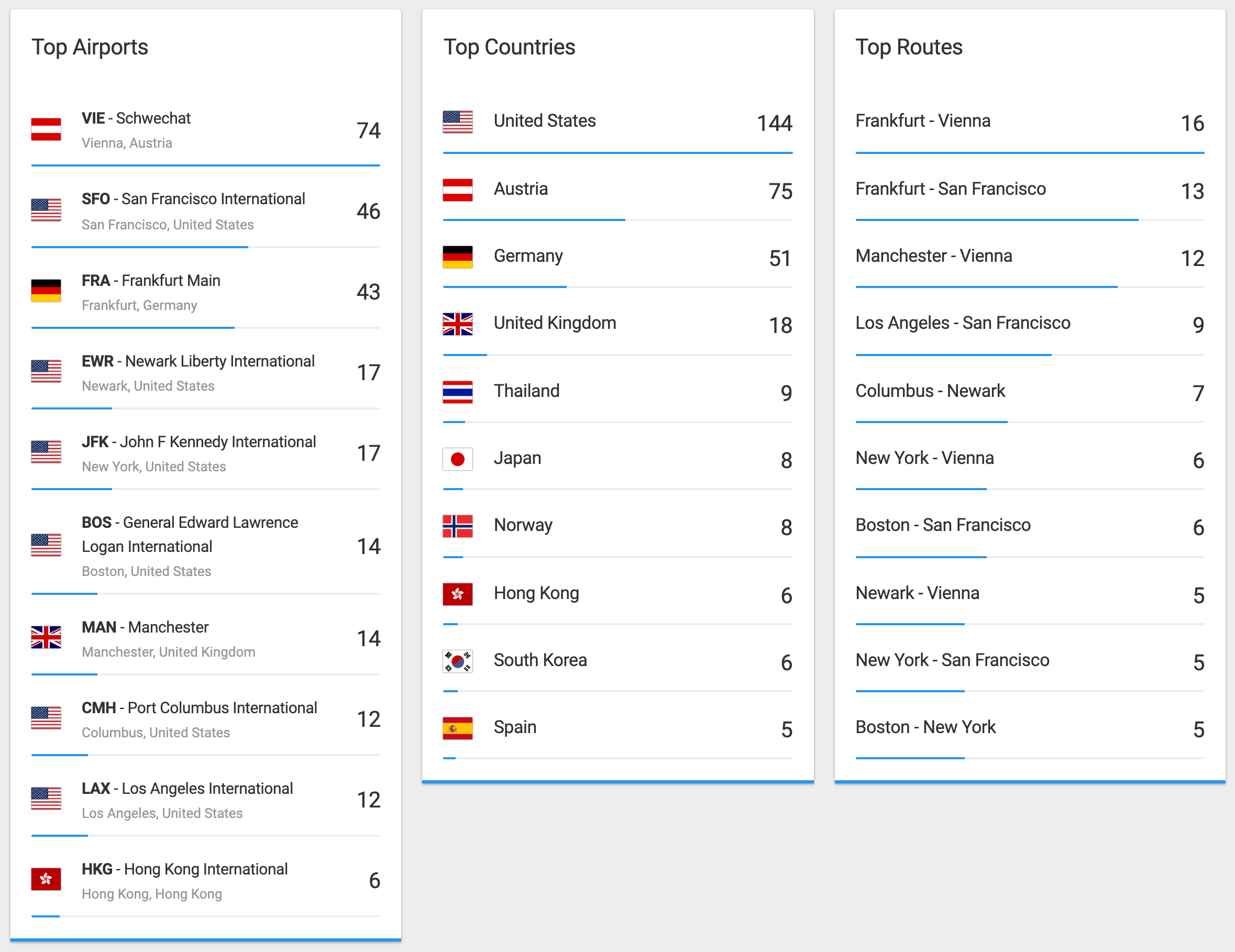Select the Los Angeles - San Francisco route
The width and height of the screenshot is (1235, 952).
(963, 323)
